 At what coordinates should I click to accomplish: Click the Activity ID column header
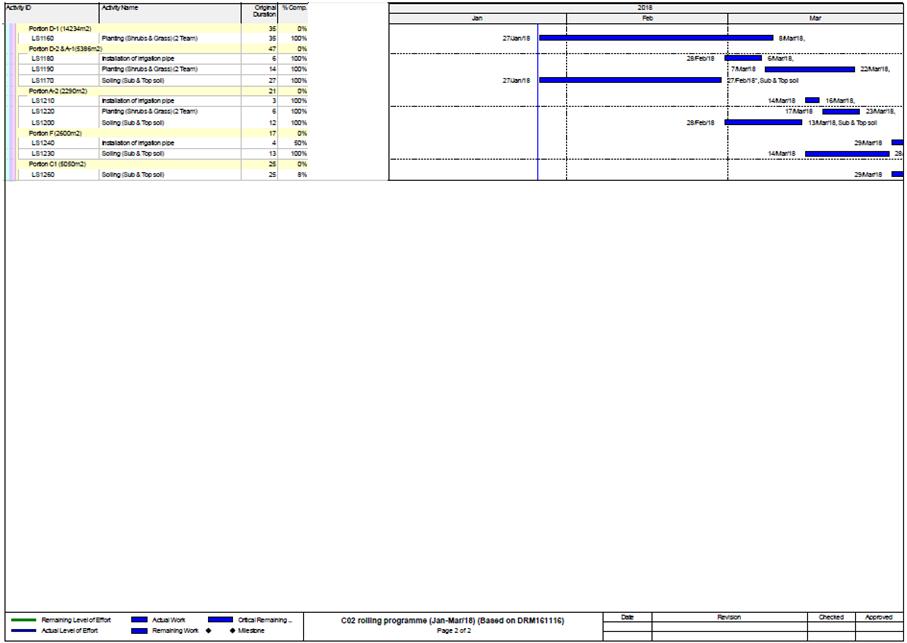(x=51, y=13)
